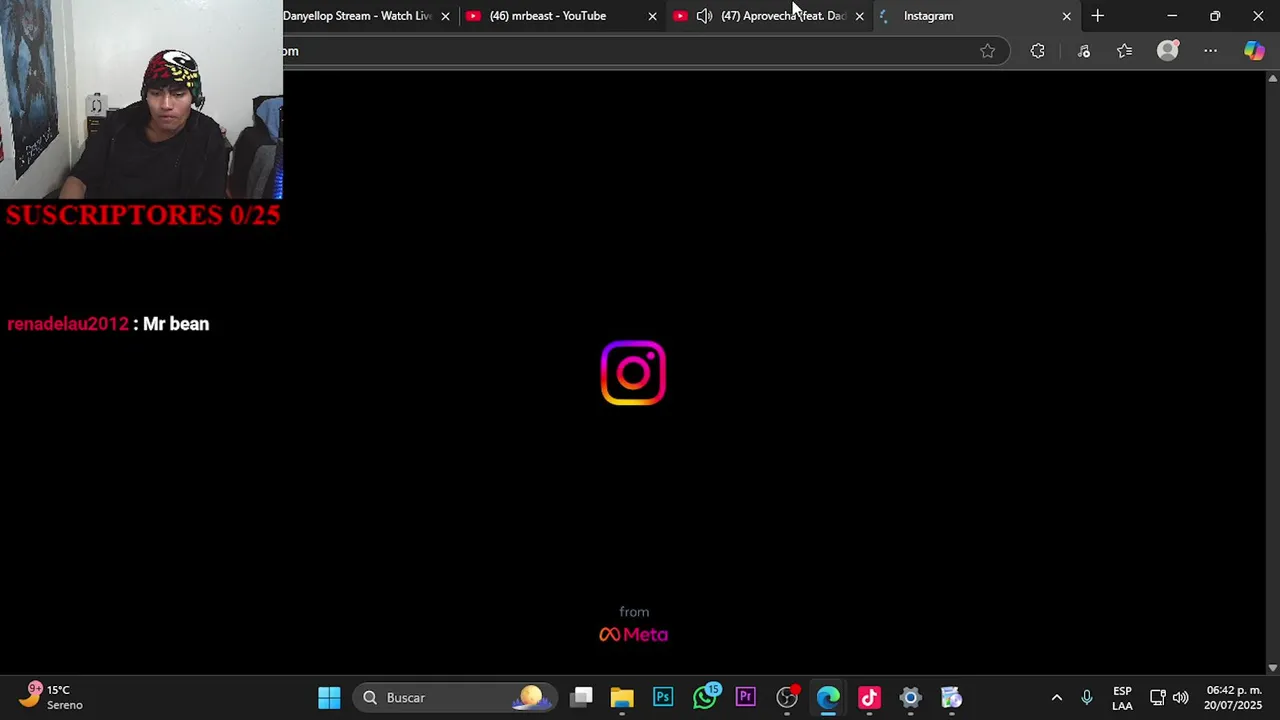This screenshot has height=720, width=1280.
Task: Click the page vertical scrollbar down arrow
Action: click(x=1272, y=667)
